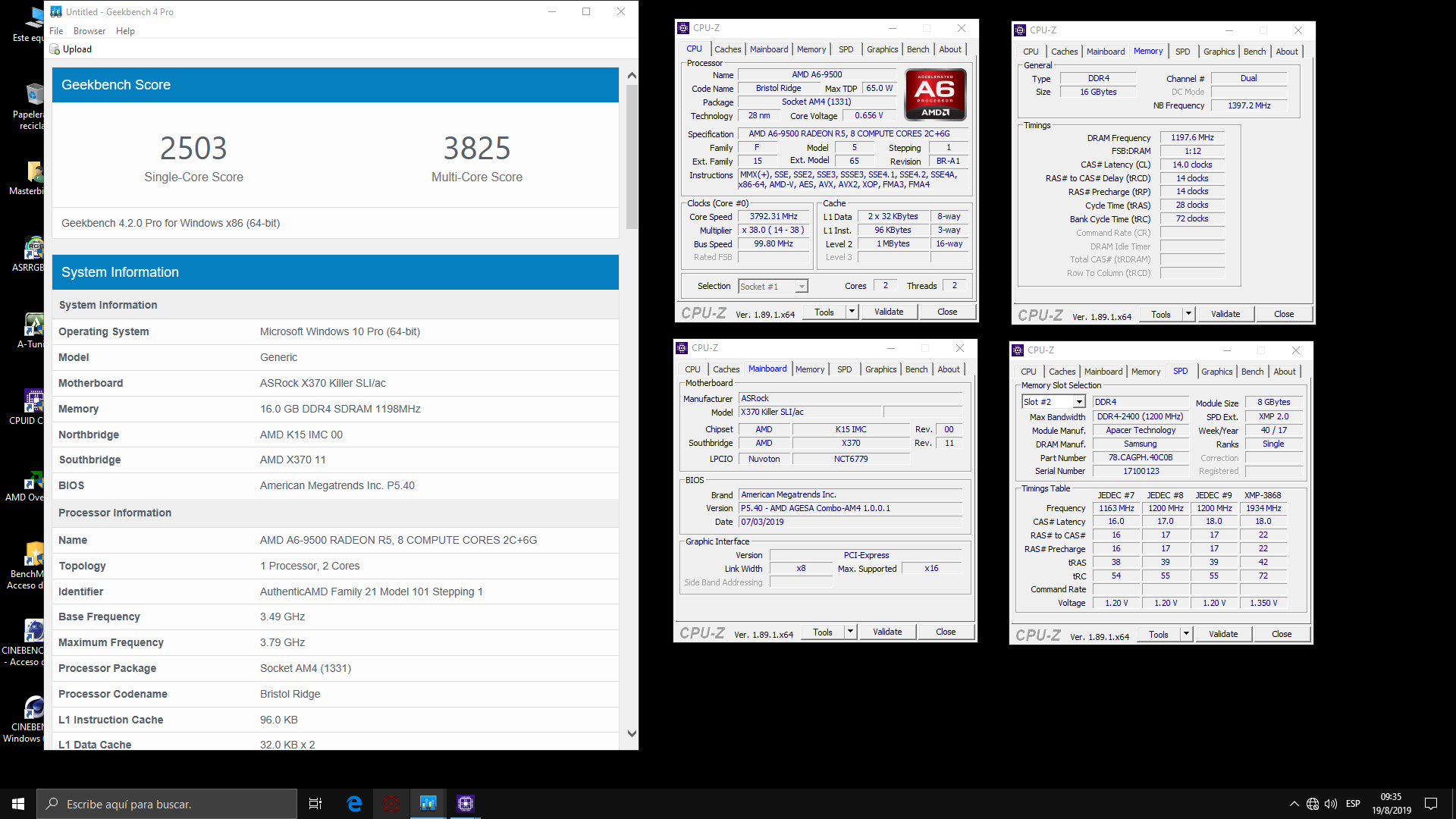Image resolution: width=1456 pixels, height=819 pixels.
Task: Select the Masterbi desktop icon
Action: tap(27, 177)
